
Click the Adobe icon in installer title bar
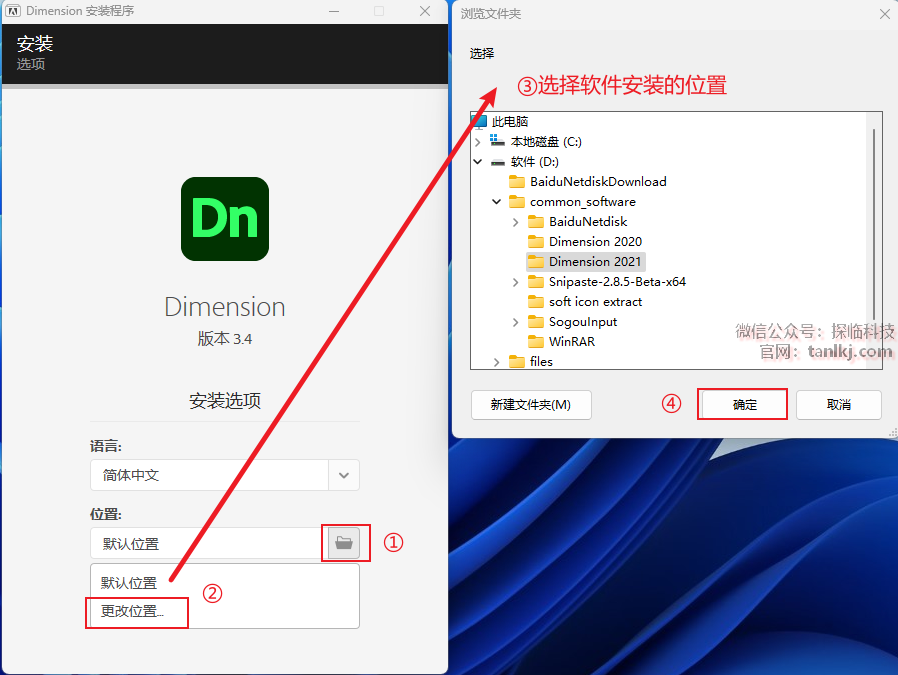[x=13, y=11]
